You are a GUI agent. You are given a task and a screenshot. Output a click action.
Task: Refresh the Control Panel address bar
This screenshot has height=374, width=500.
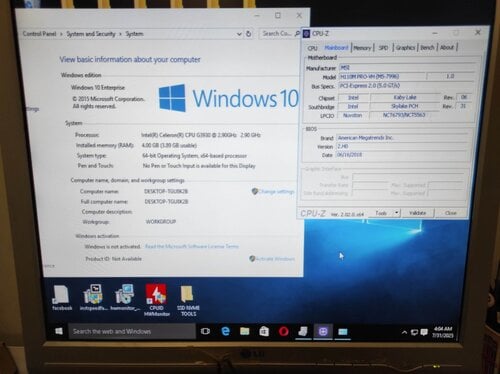249,34
